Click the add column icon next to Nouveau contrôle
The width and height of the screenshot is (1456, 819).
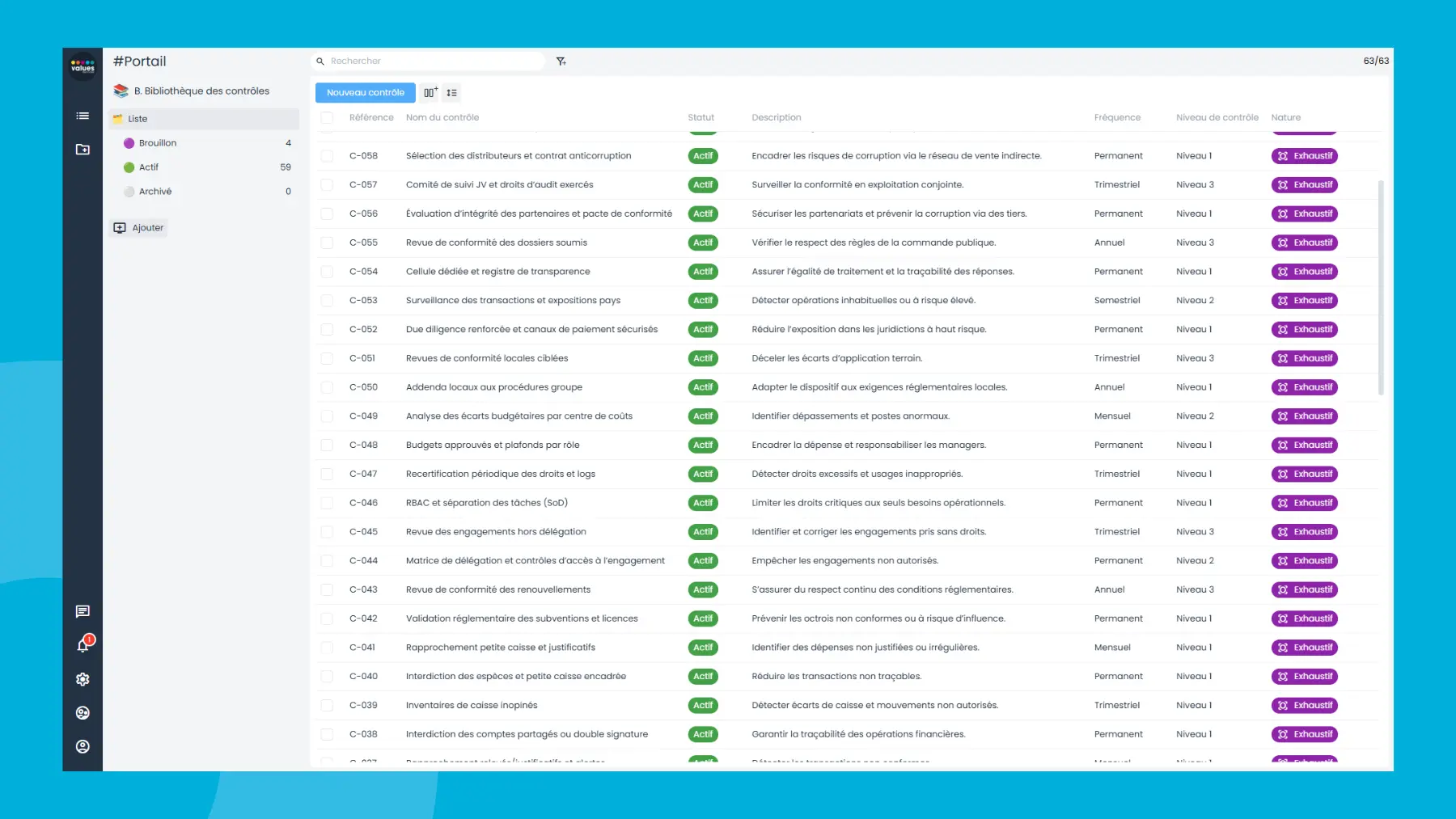430,92
